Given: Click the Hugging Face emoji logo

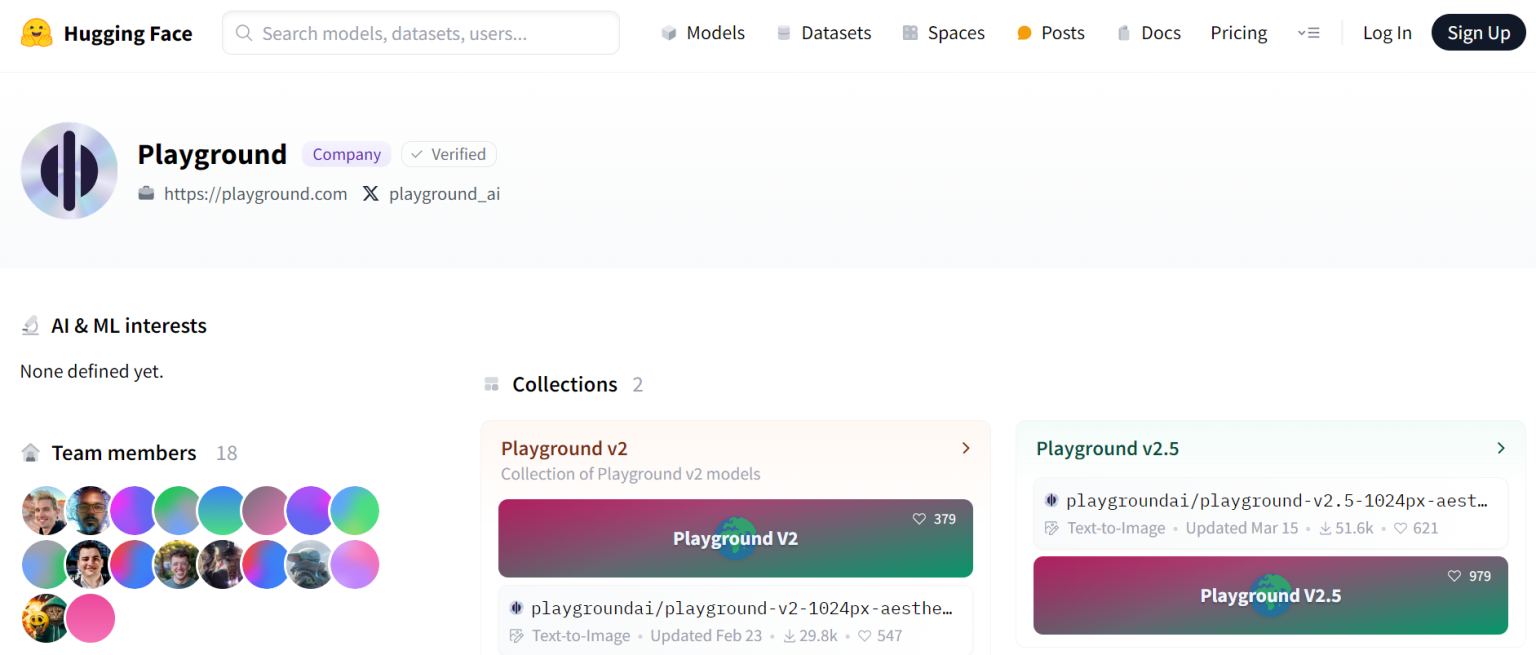Looking at the screenshot, I should [x=37, y=32].
